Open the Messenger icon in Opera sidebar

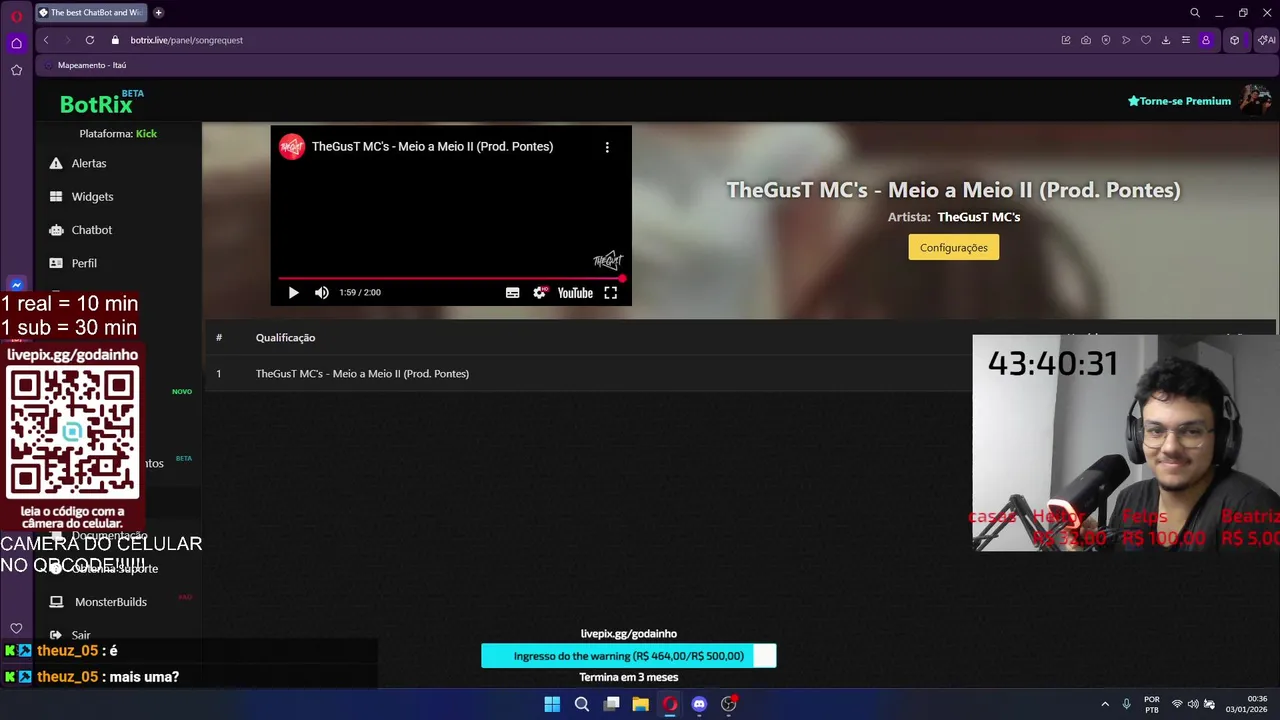tap(16, 285)
